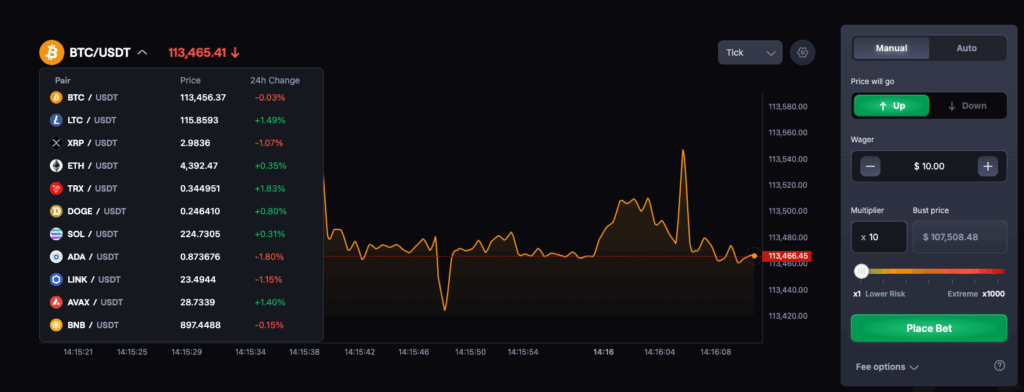The width and height of the screenshot is (1024, 392).
Task: Open the help question mark icon
Action: (999, 366)
